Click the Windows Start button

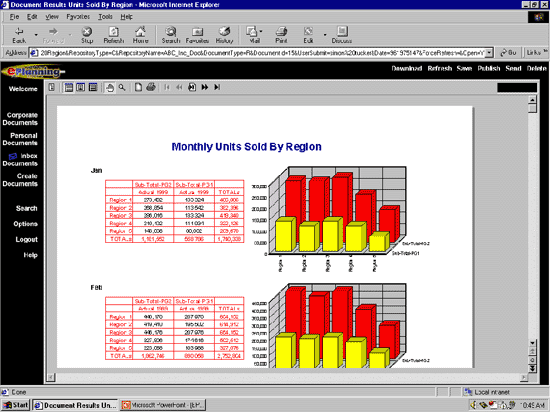16,405
